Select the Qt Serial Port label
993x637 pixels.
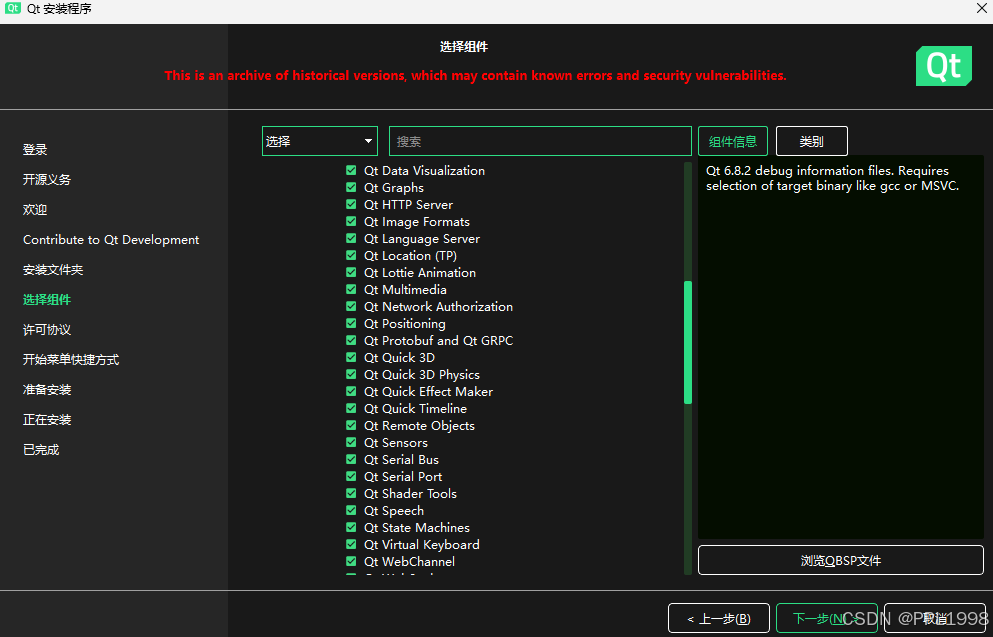click(x=403, y=476)
